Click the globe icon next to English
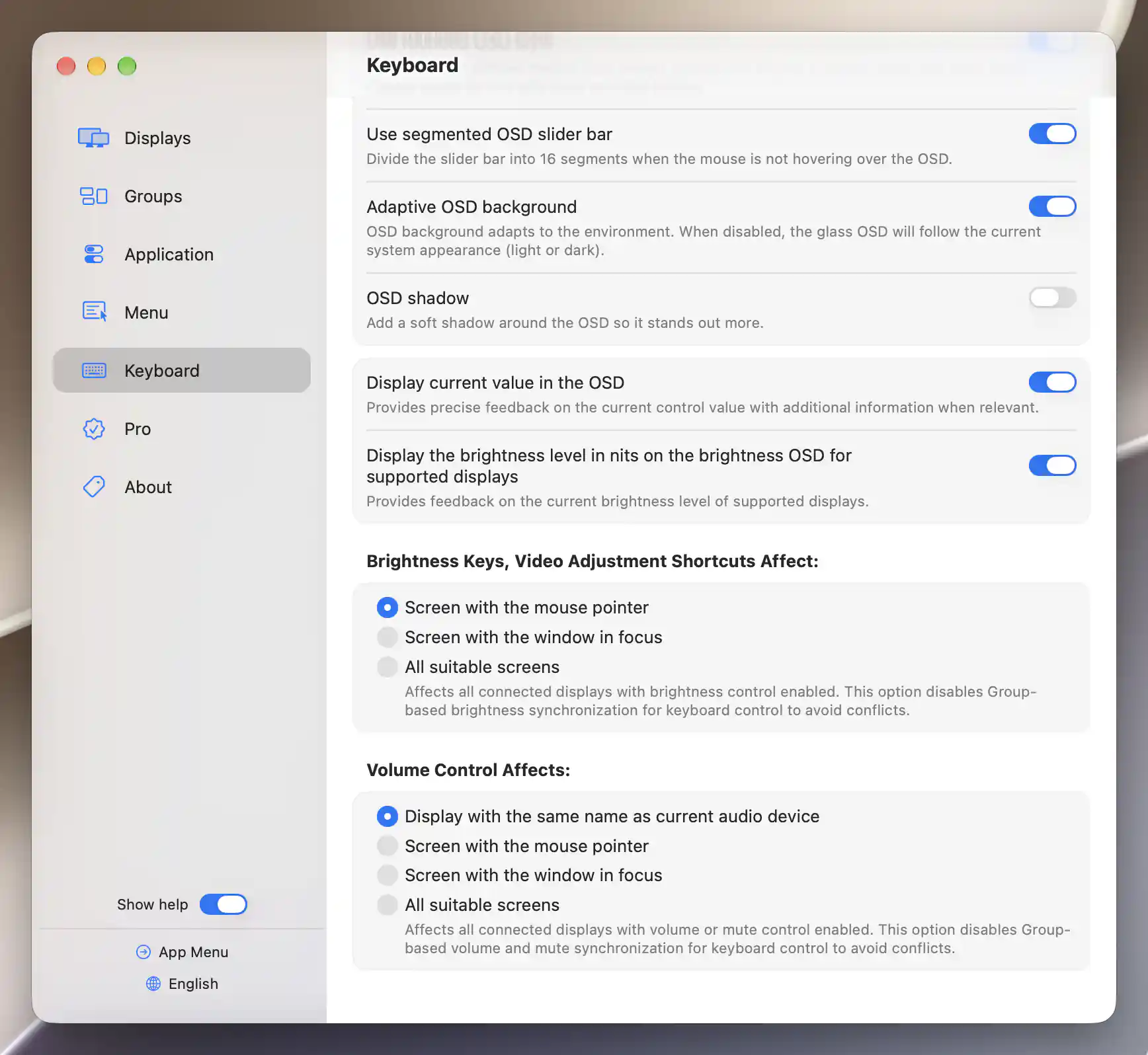The height and width of the screenshot is (1055, 1148). click(x=153, y=984)
